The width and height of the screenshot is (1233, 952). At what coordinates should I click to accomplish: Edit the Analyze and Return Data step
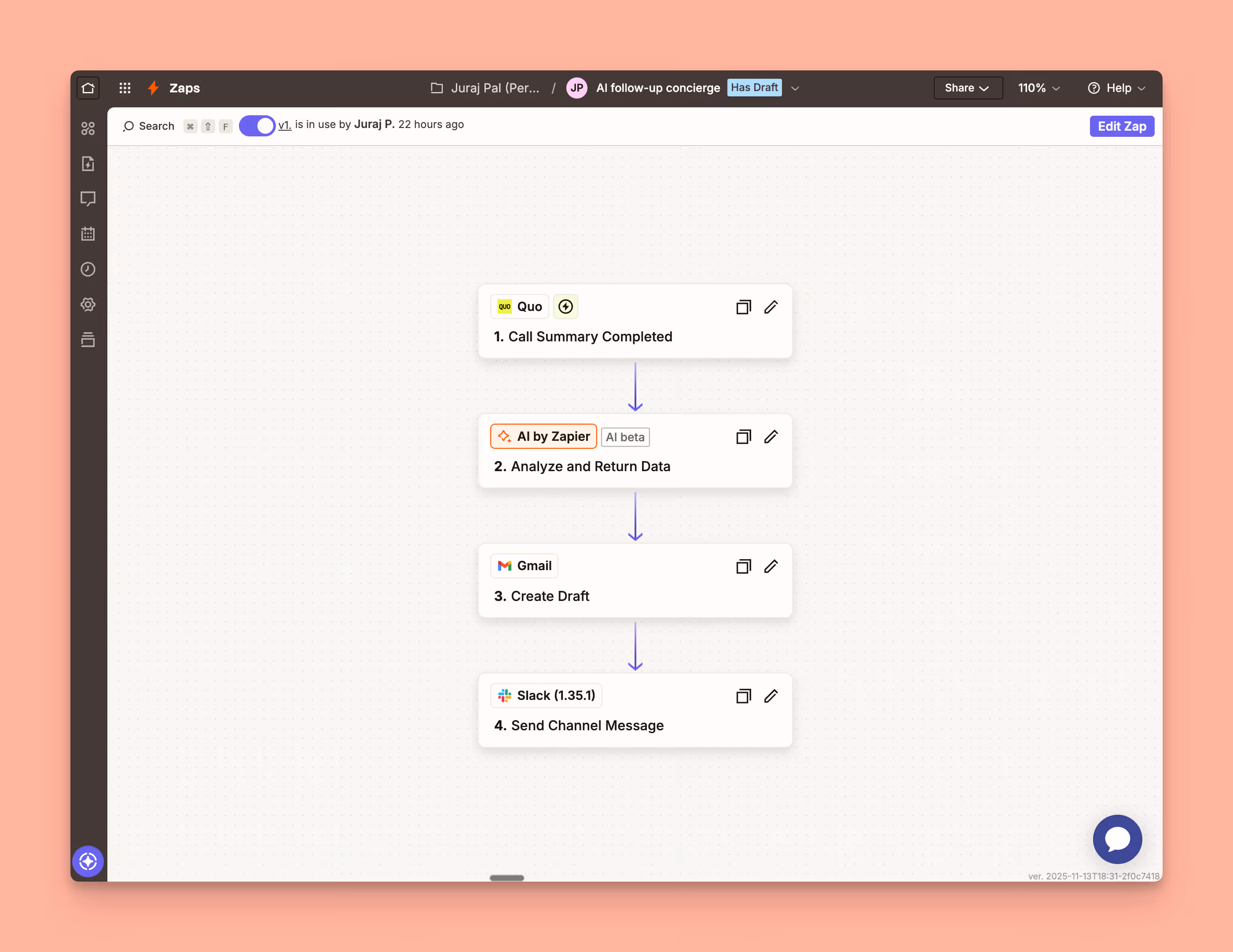[x=771, y=437]
